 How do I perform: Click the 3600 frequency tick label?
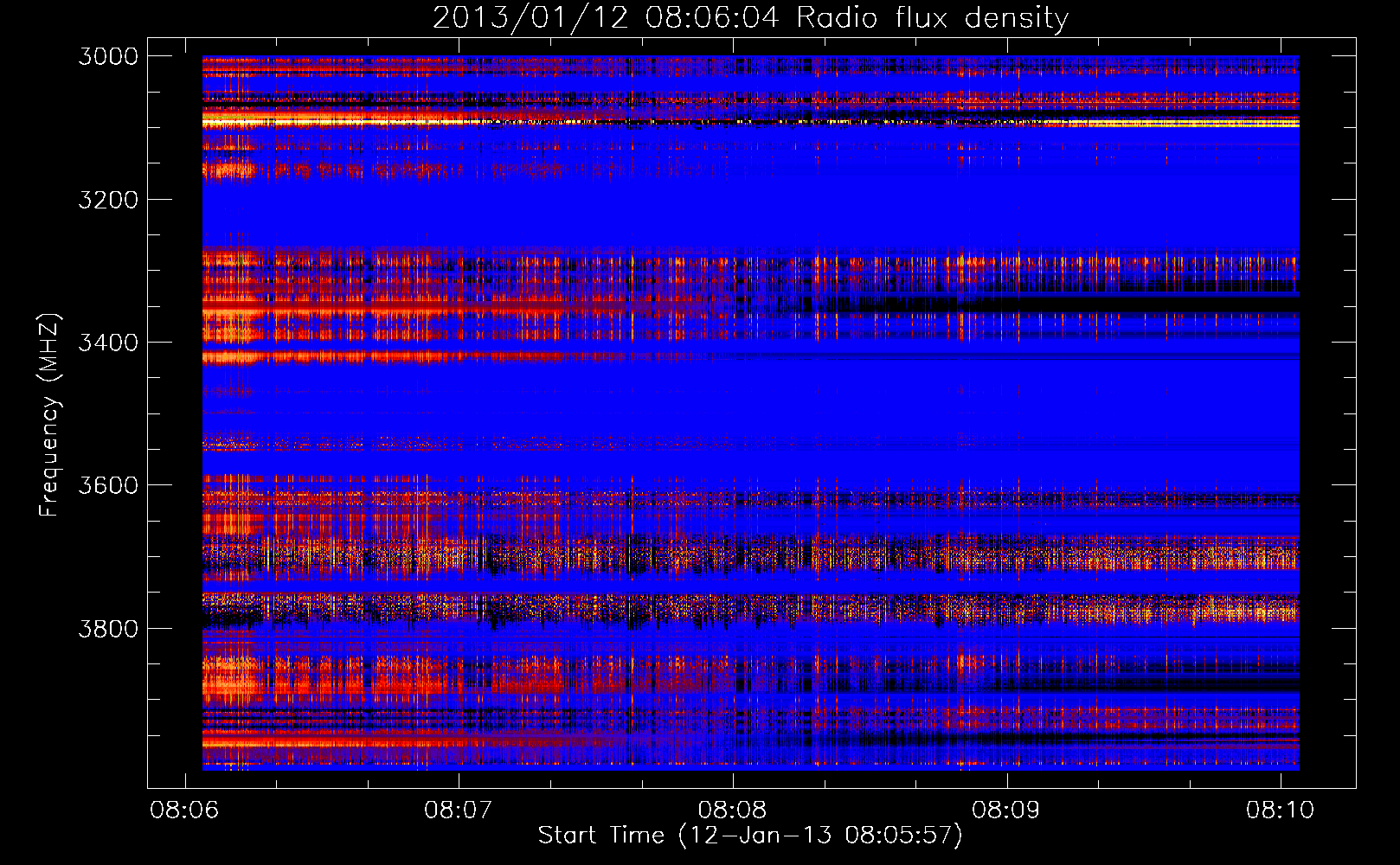point(108,485)
